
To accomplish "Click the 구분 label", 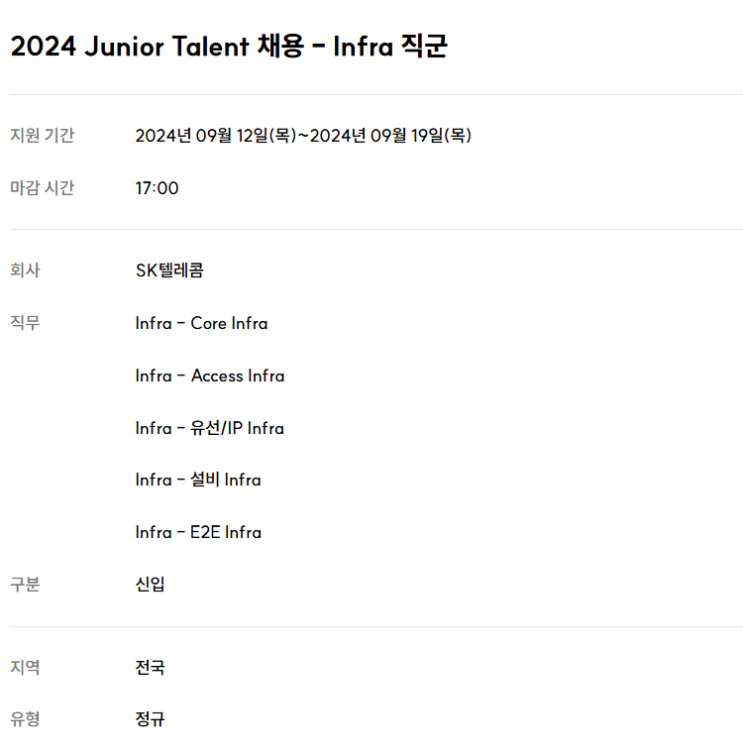I will pos(26,585).
